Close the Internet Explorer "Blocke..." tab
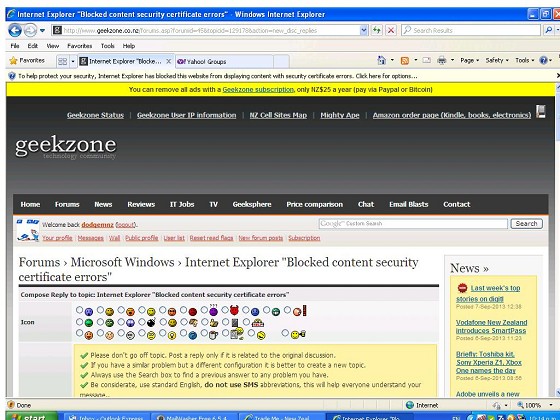This screenshot has height=420, width=560. point(169,61)
